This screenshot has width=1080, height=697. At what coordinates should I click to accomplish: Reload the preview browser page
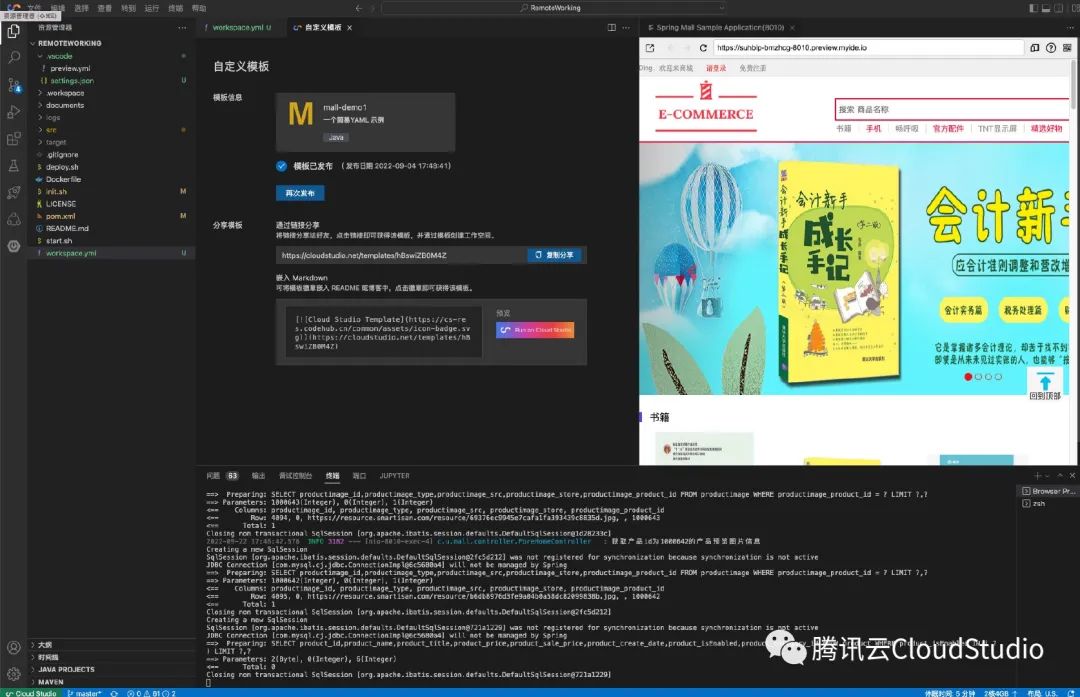coord(703,48)
